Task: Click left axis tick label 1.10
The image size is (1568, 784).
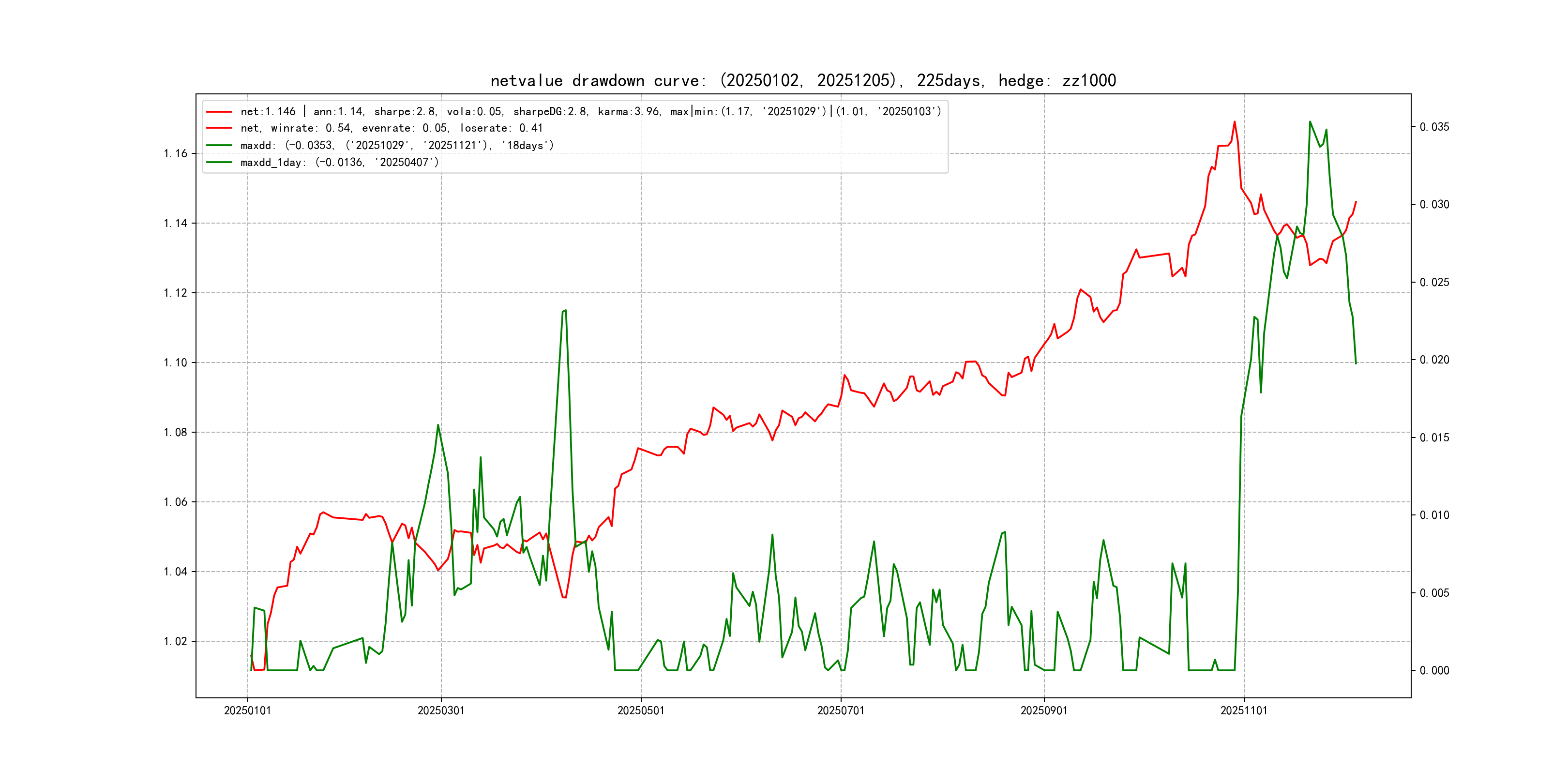Action: [175, 363]
